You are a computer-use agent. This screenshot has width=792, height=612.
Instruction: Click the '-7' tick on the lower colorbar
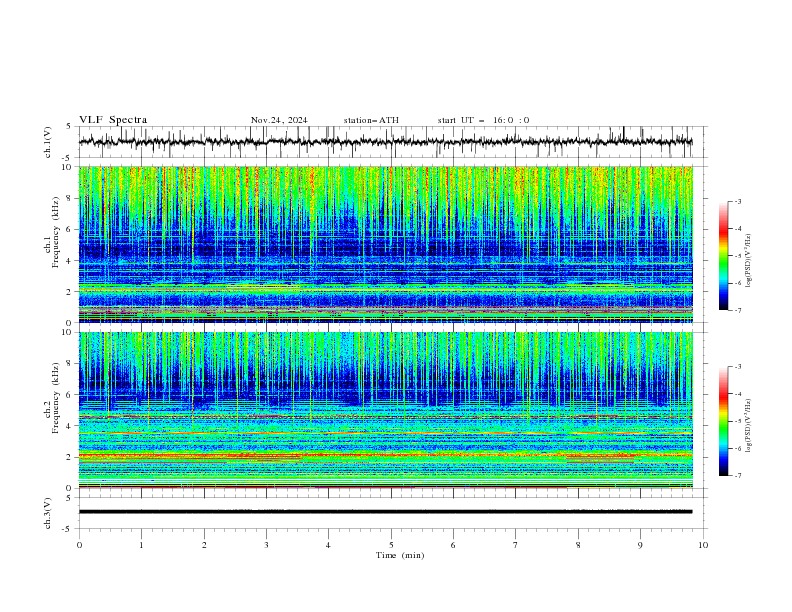(738, 476)
